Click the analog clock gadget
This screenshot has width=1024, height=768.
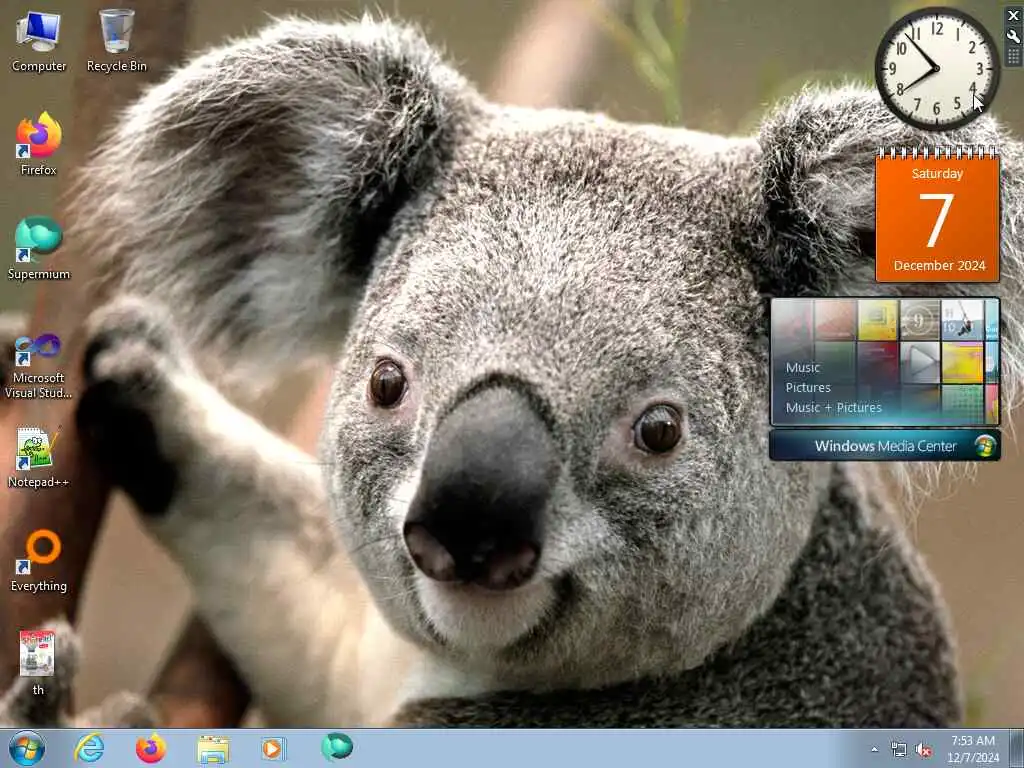point(936,69)
